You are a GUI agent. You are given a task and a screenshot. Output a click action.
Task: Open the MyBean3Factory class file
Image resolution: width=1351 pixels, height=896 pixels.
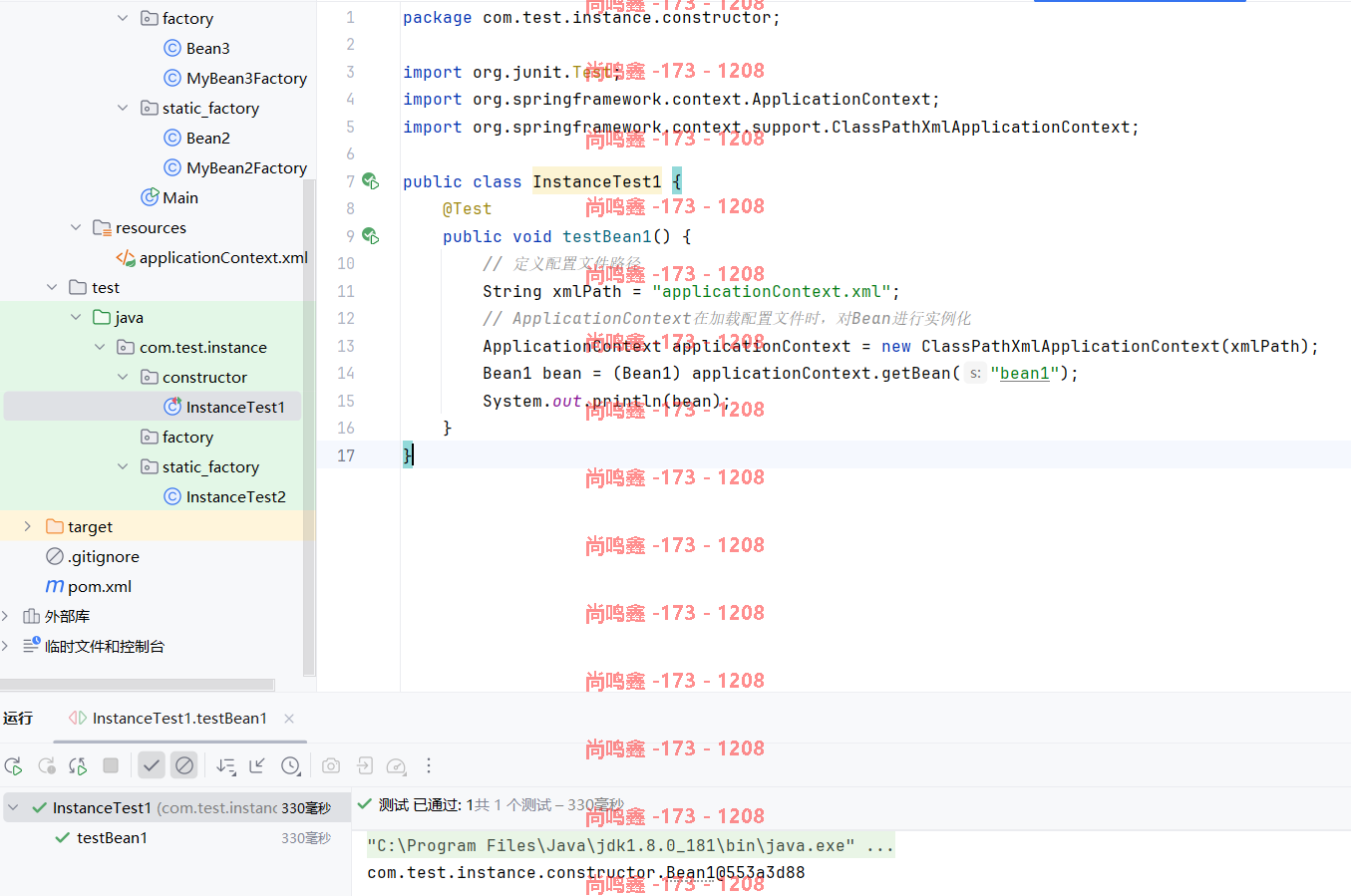click(246, 78)
